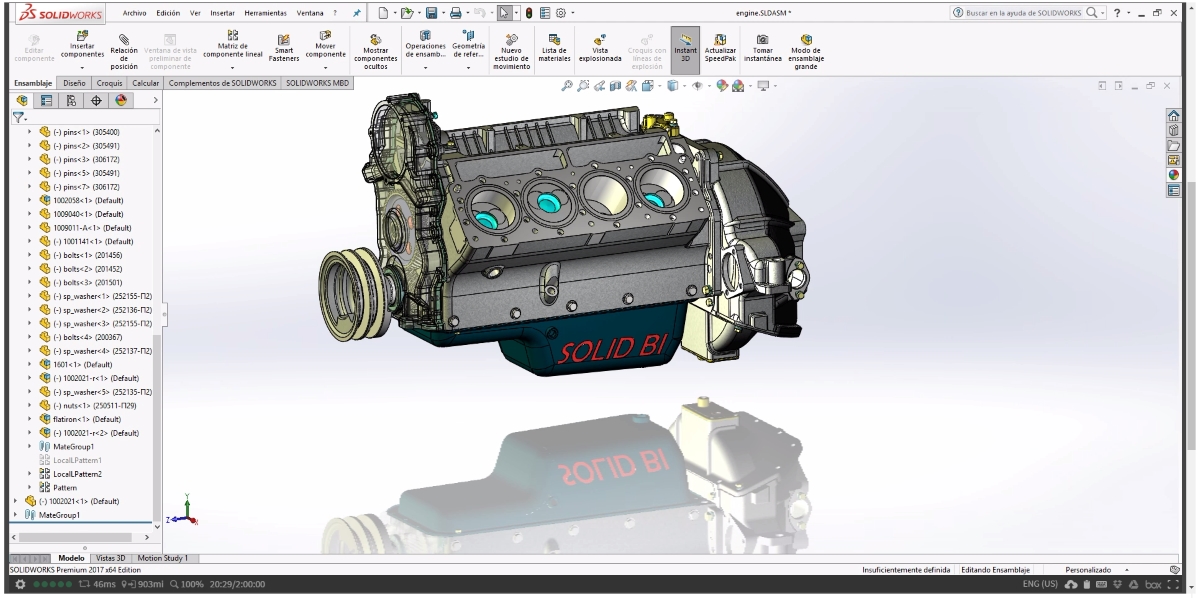Click Lista de materiales tool

[x=554, y=47]
